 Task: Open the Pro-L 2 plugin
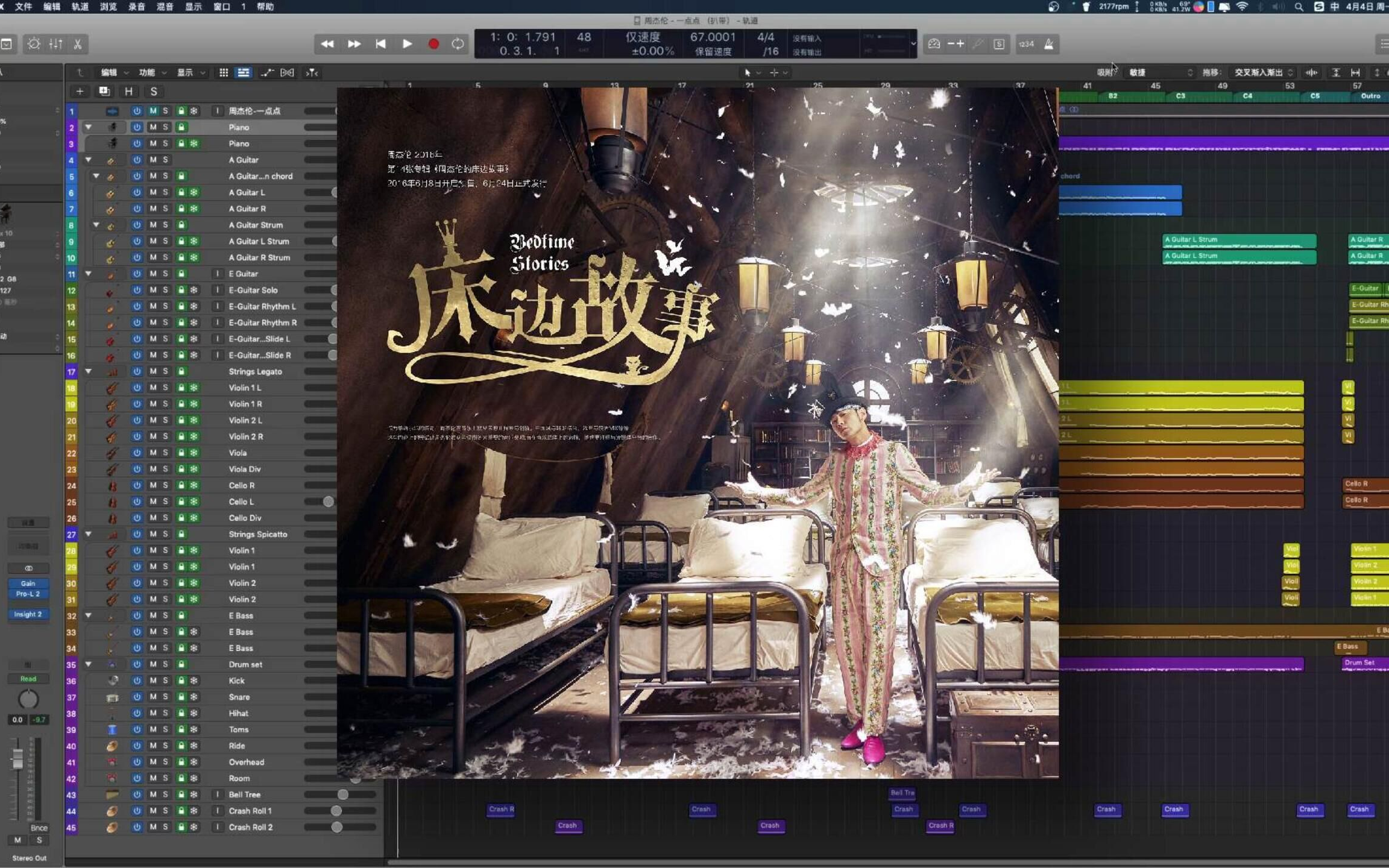coord(28,594)
